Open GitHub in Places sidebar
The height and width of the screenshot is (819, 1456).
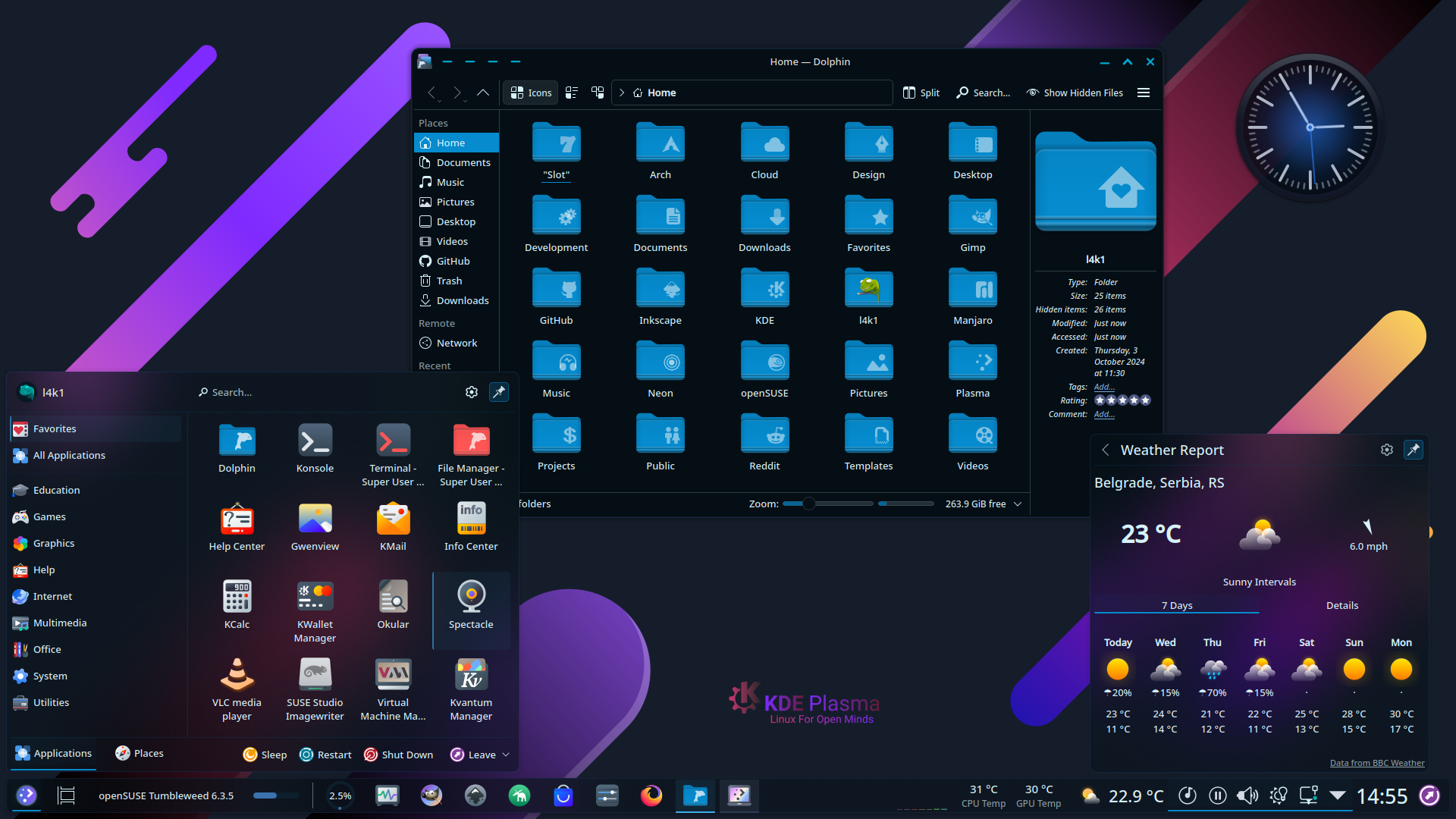tap(457, 261)
